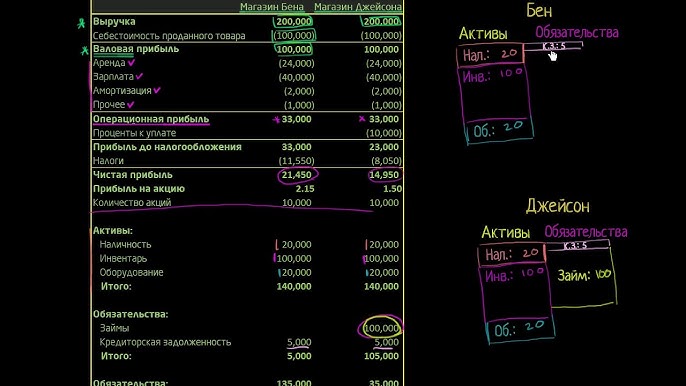
Task: Click the "Прибыль на акцию" label
Action: [x=139, y=189]
